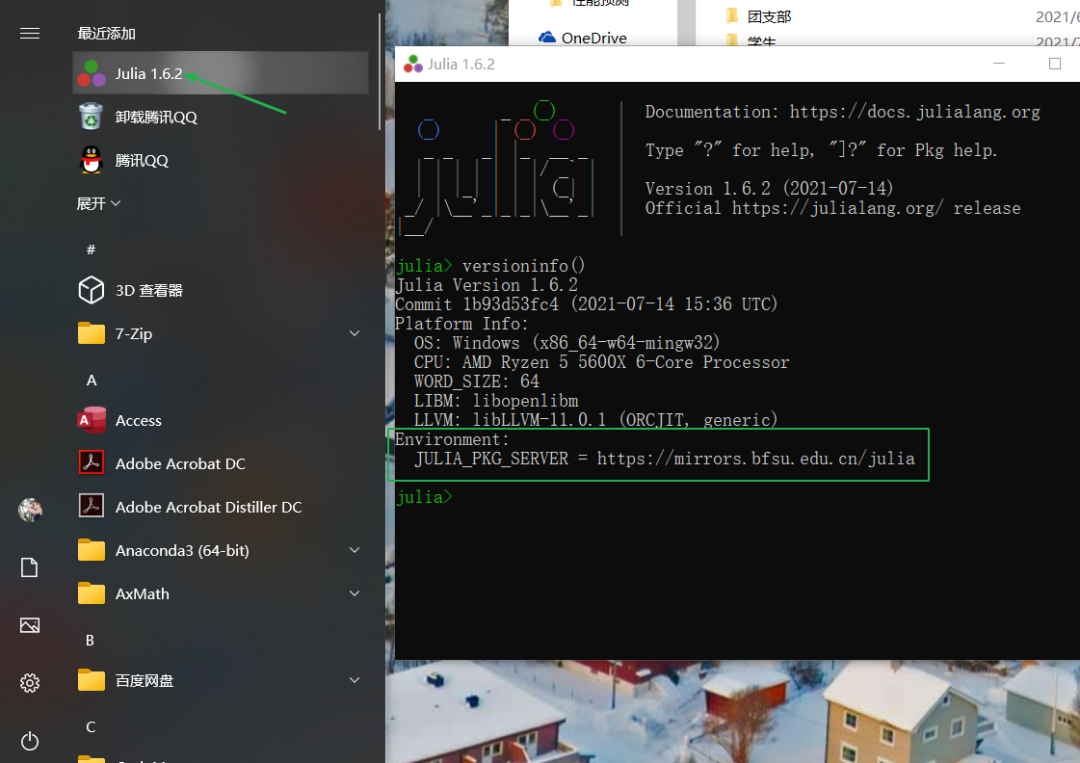Click the Power button icon
The width and height of the screenshot is (1080, 763).
(x=30, y=741)
